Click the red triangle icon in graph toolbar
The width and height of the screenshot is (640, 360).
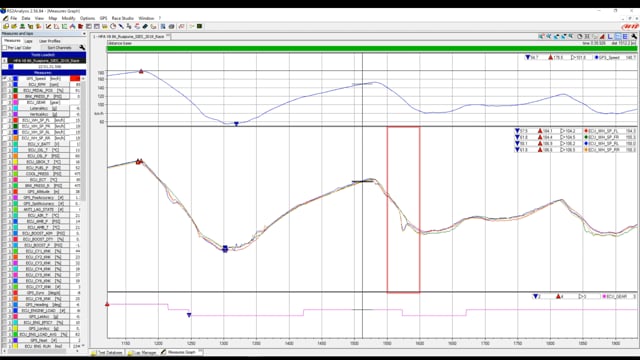click(602, 37)
